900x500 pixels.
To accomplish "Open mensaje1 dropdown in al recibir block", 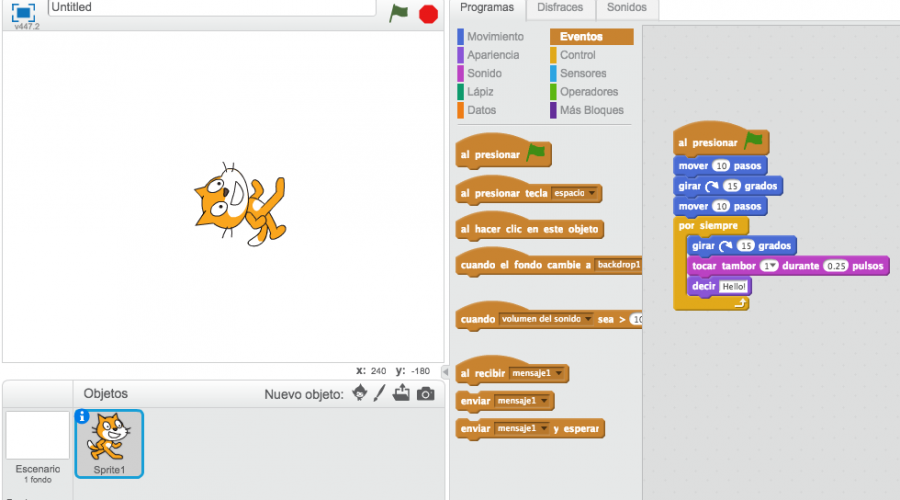I will 559,373.
